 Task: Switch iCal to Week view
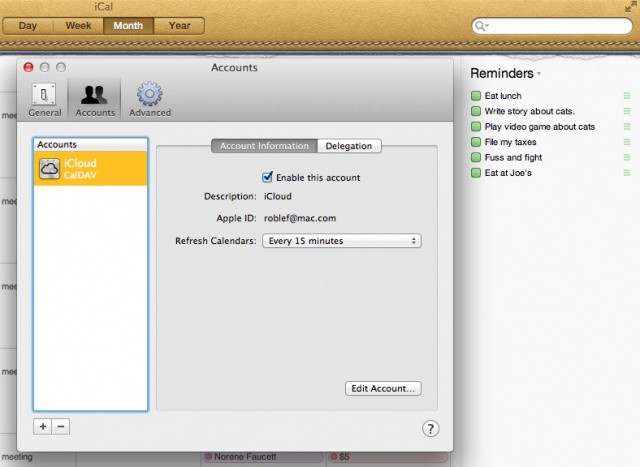(x=78, y=26)
